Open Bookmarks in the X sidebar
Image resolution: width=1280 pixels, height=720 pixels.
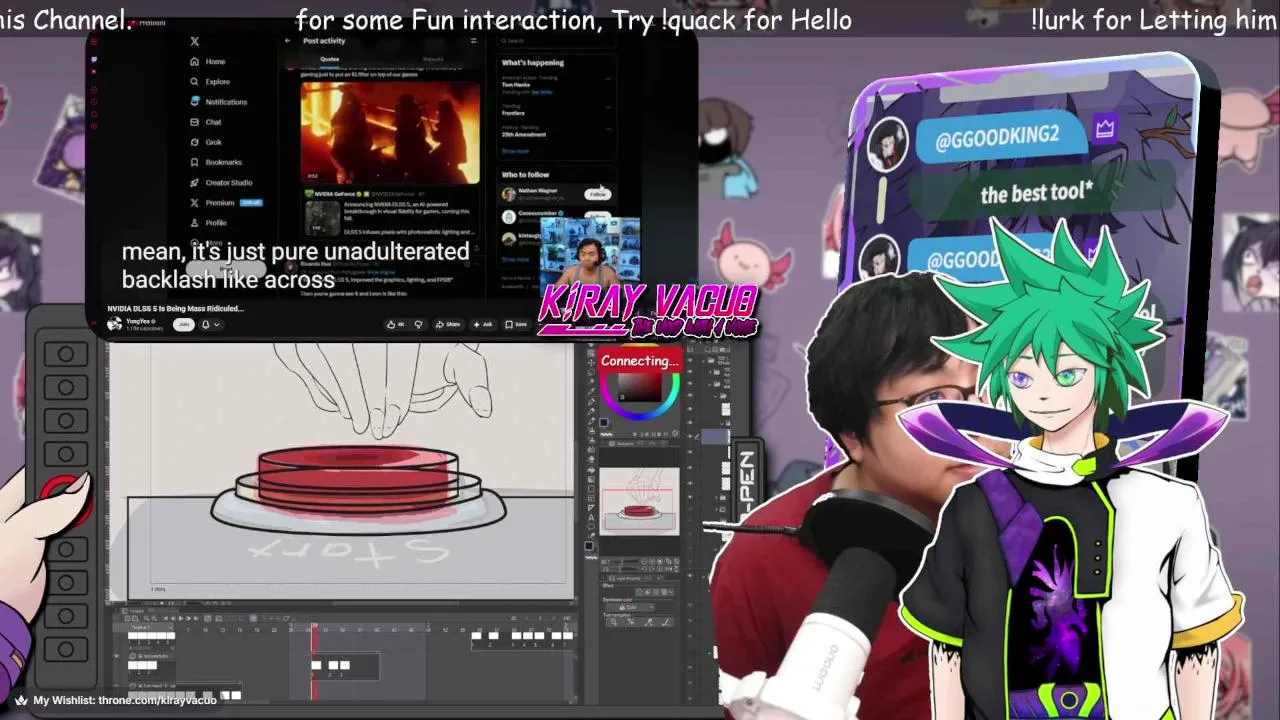tap(216, 162)
